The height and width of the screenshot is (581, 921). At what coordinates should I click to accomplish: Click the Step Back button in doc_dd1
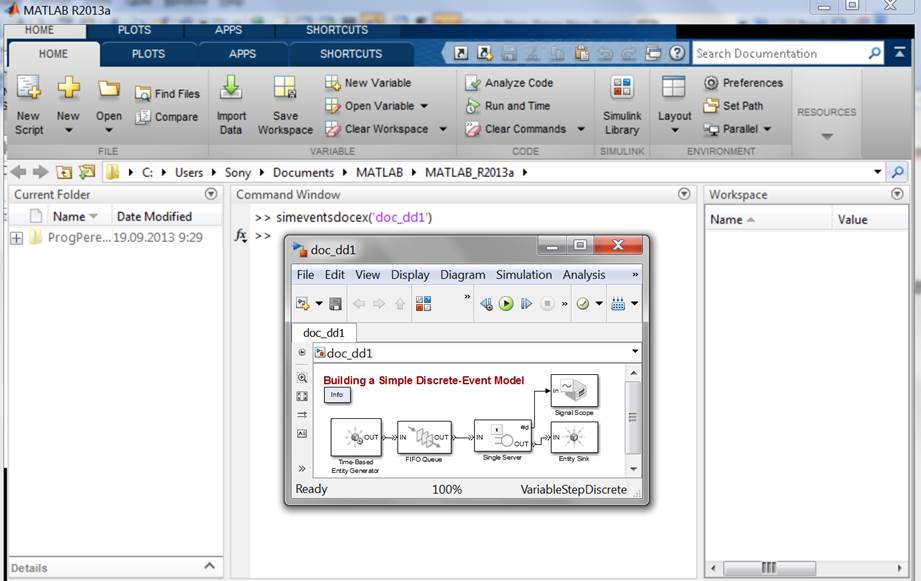click(486, 304)
